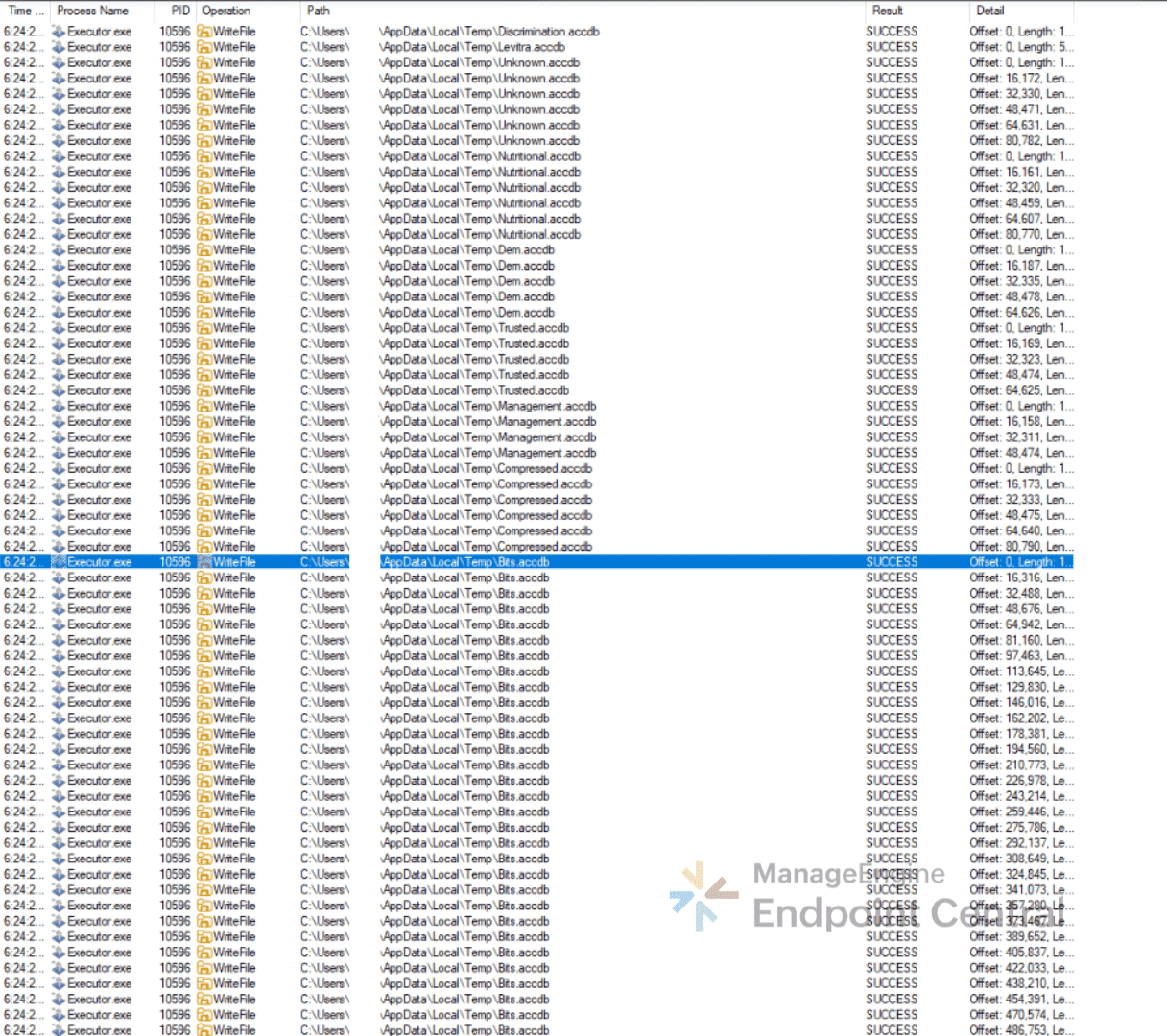This screenshot has width=1167, height=1036.
Task: Click the Path column header
Action: [319, 11]
